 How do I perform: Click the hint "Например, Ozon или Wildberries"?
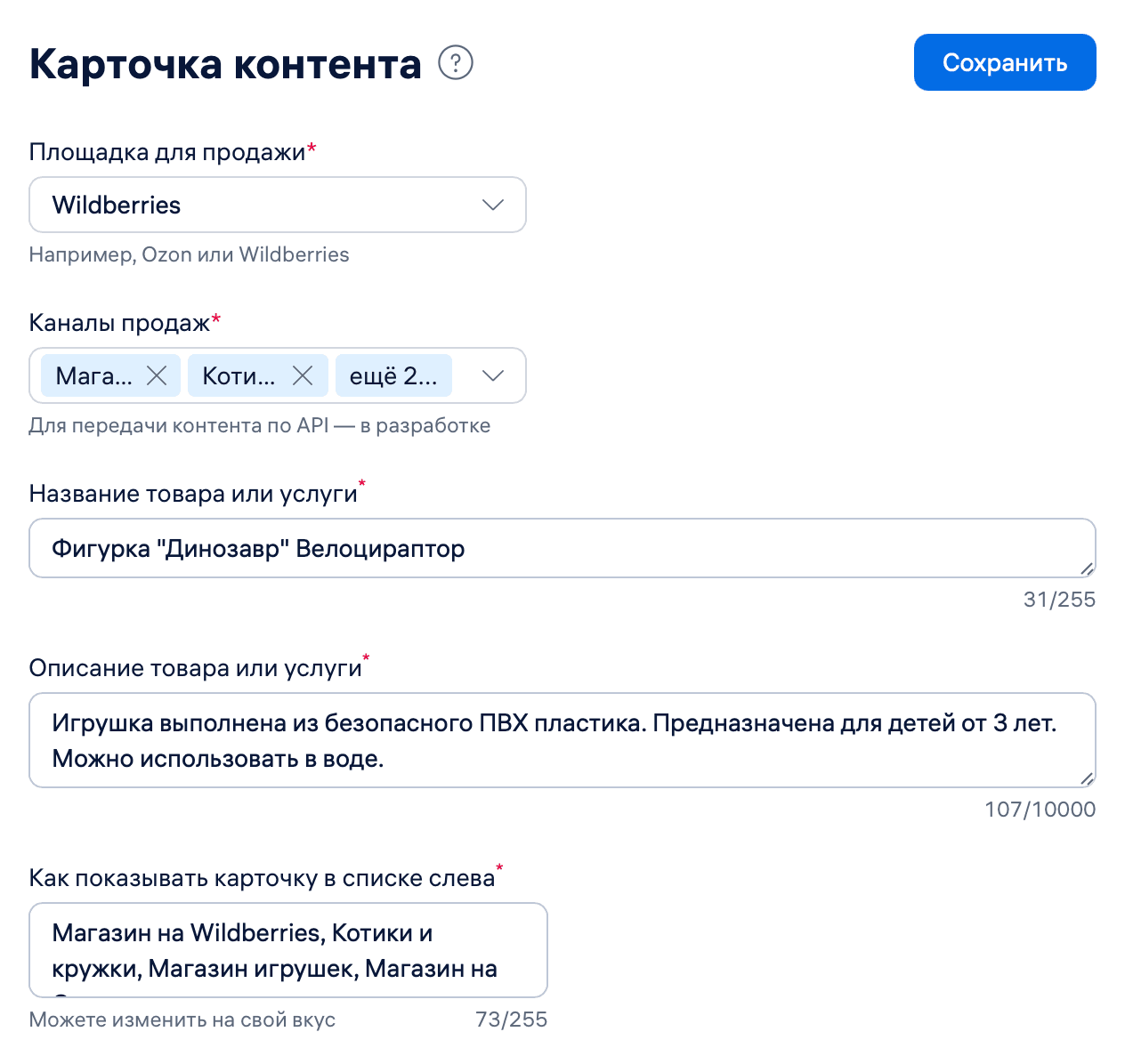point(190,254)
